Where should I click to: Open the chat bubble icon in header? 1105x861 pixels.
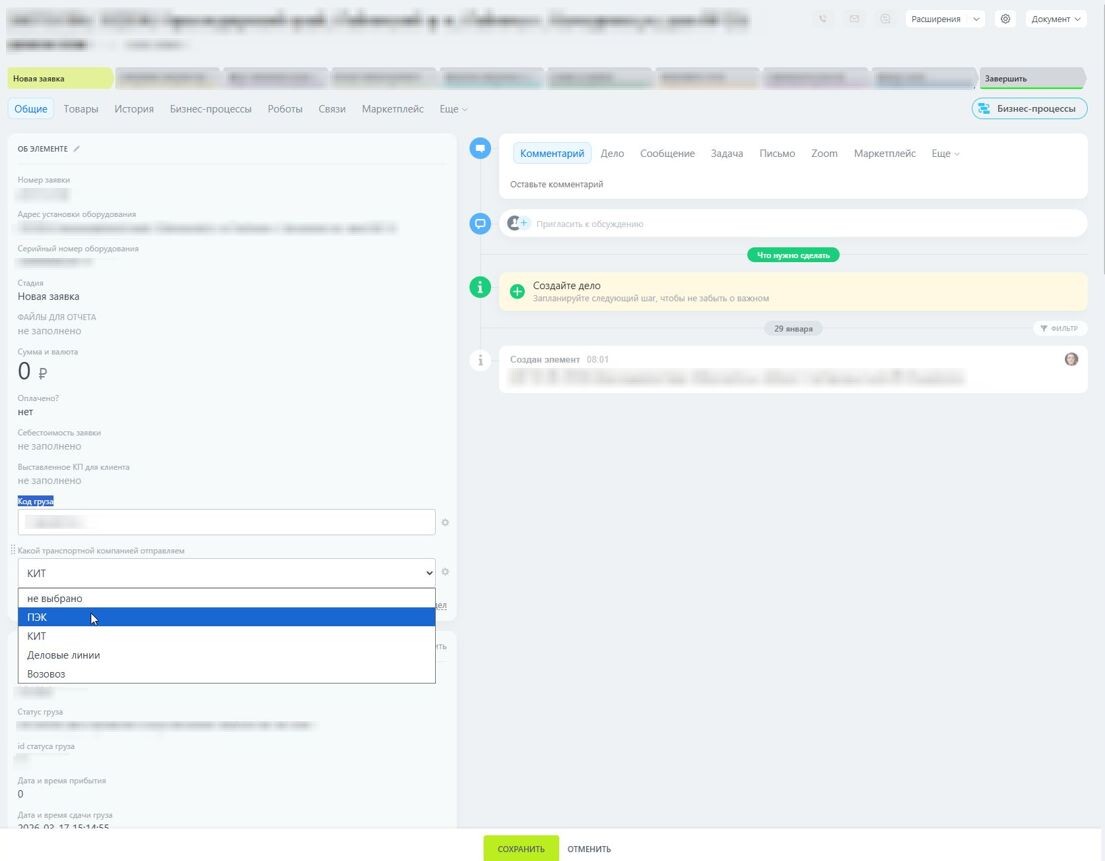point(885,19)
